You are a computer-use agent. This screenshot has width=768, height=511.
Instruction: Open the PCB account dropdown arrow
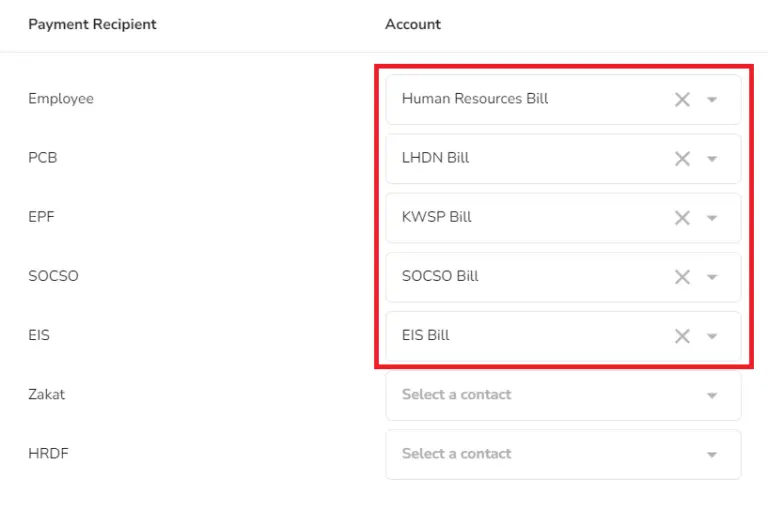click(x=712, y=159)
